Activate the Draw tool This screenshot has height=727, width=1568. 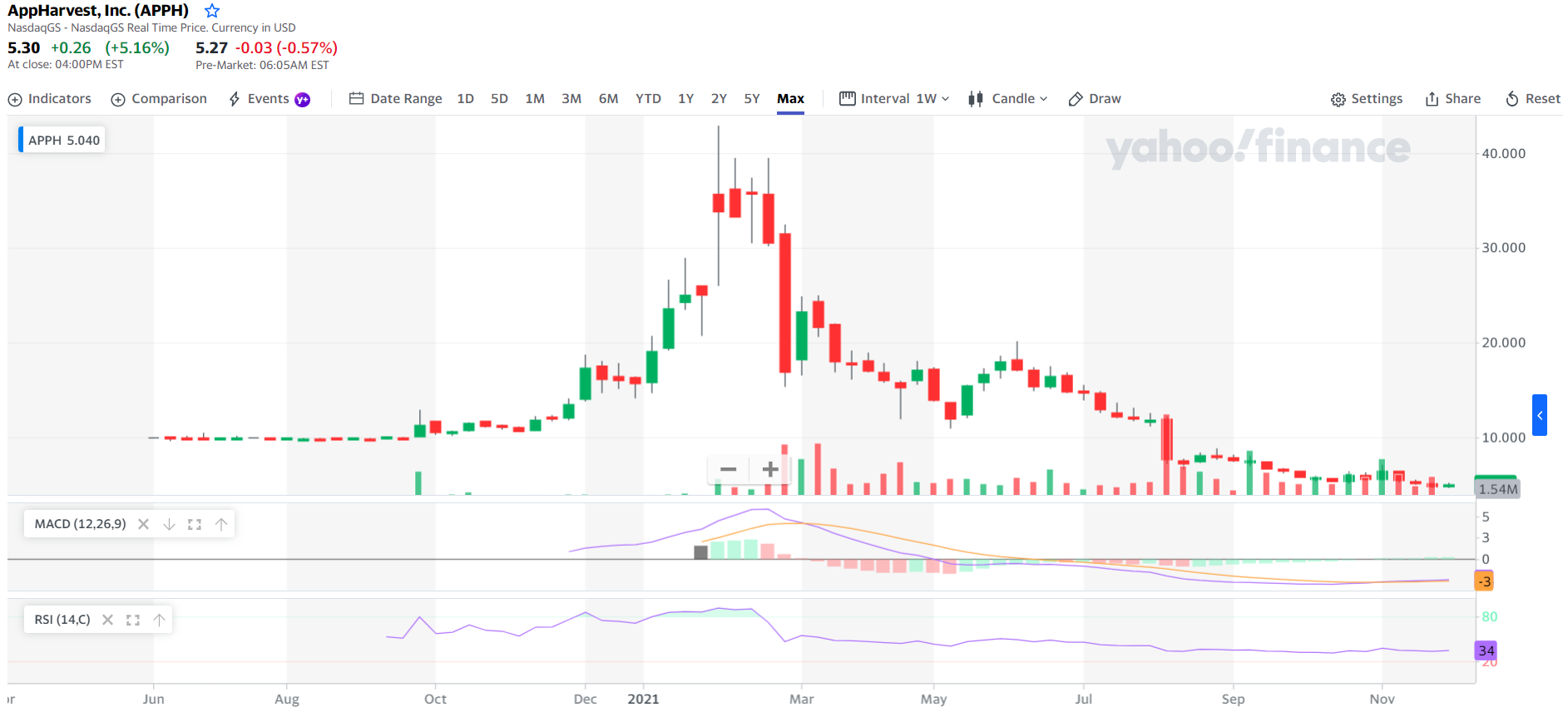[1095, 99]
